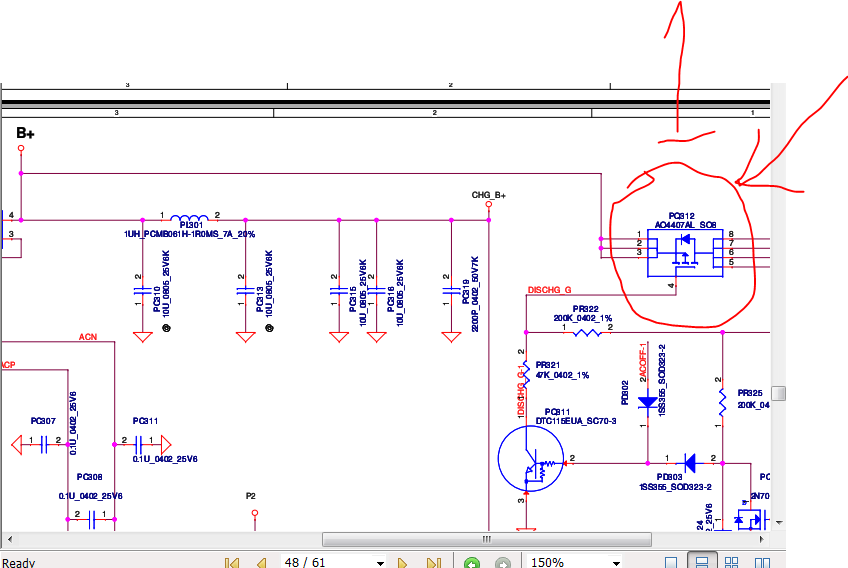This screenshot has height=568, width=848.
Task: Go to the next page
Action: 402,563
